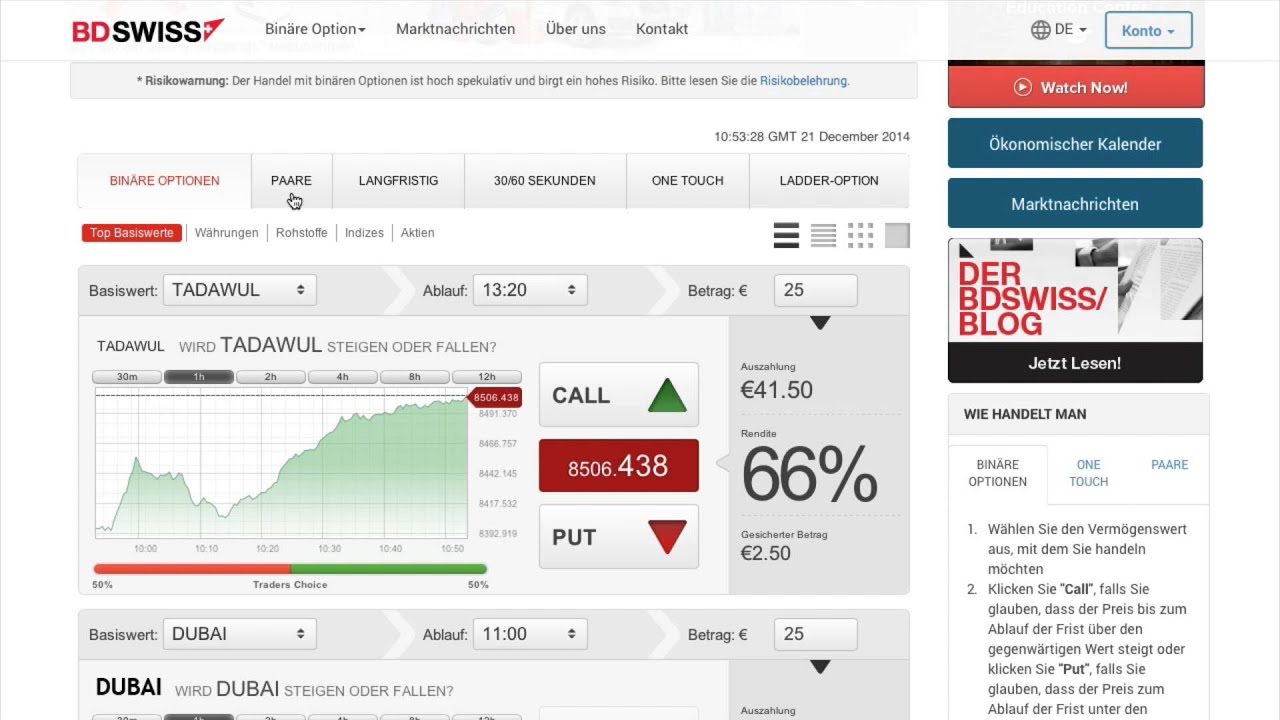Click the red PUT down arrow

coord(667,537)
